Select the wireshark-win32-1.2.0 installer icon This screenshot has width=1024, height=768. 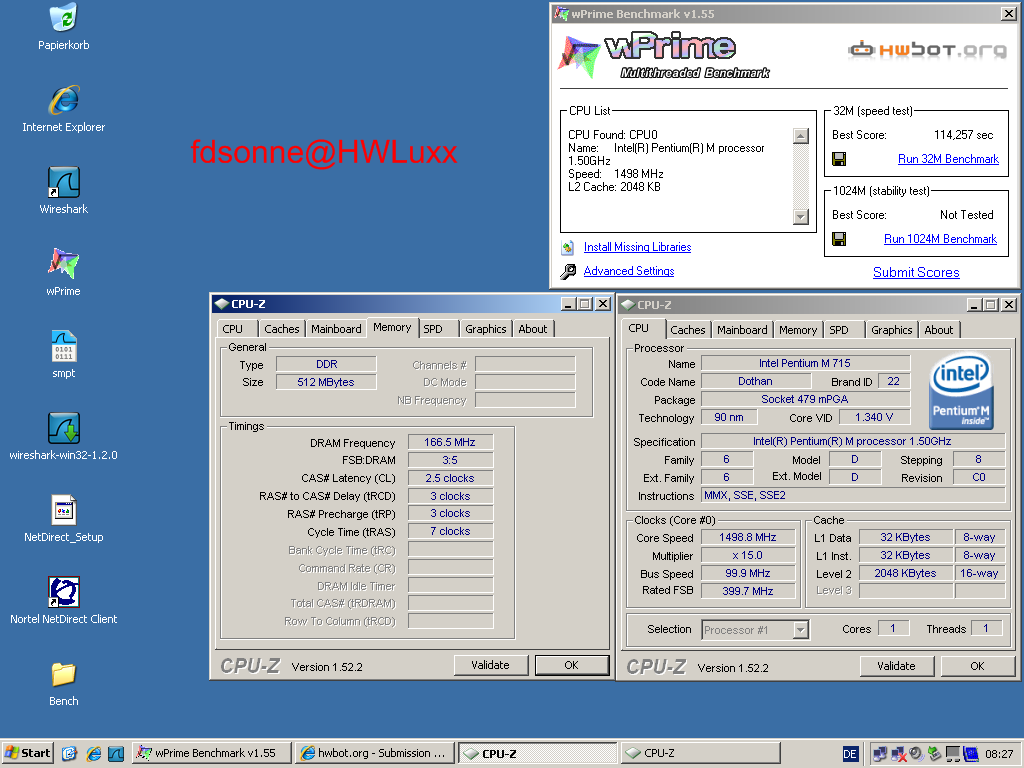(63, 428)
